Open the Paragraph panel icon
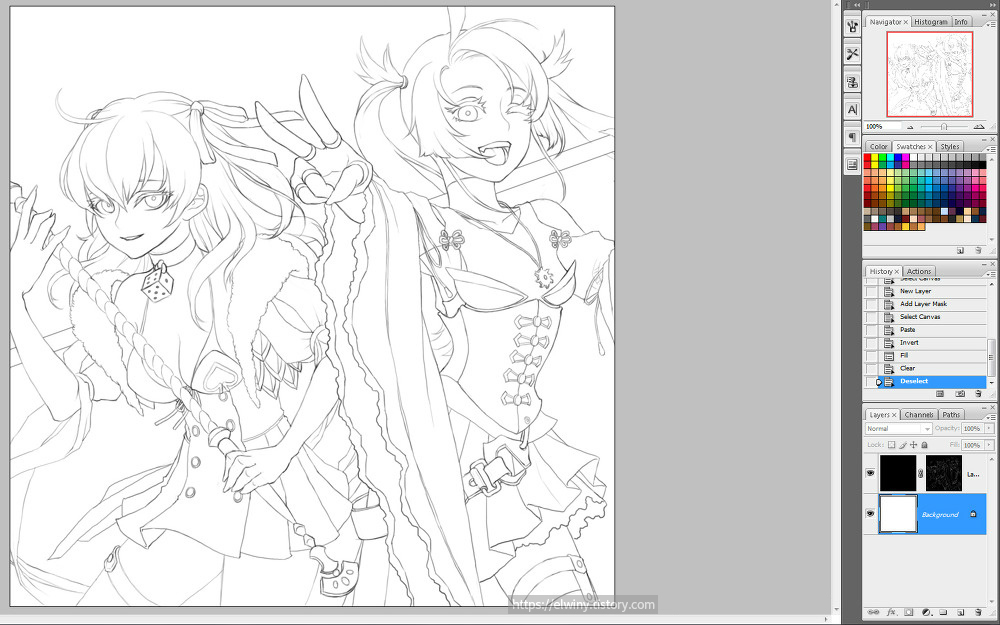This screenshot has width=1000, height=625. pyautogui.click(x=852, y=137)
